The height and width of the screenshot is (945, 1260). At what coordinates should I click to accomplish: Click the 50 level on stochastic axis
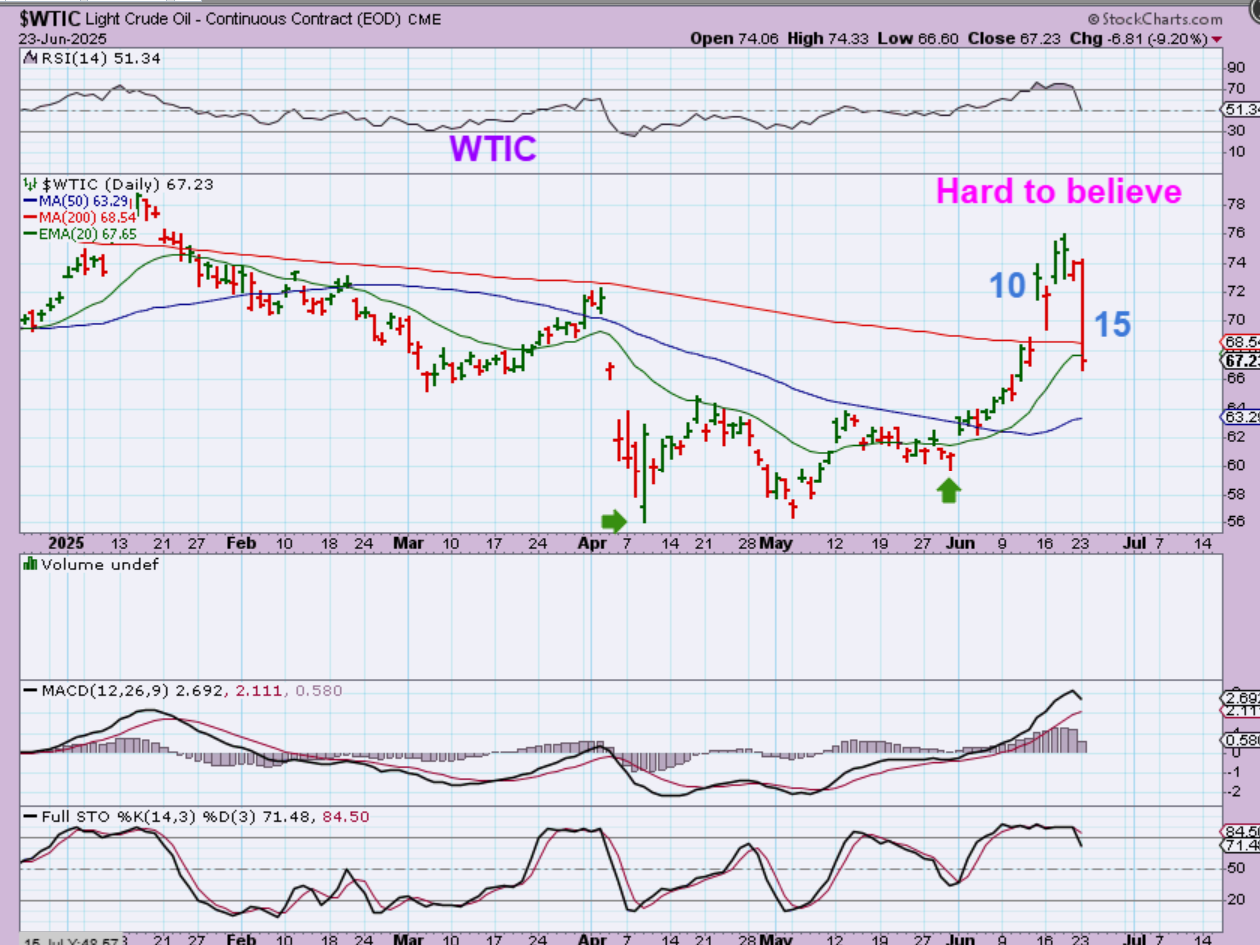[x=1236, y=869]
